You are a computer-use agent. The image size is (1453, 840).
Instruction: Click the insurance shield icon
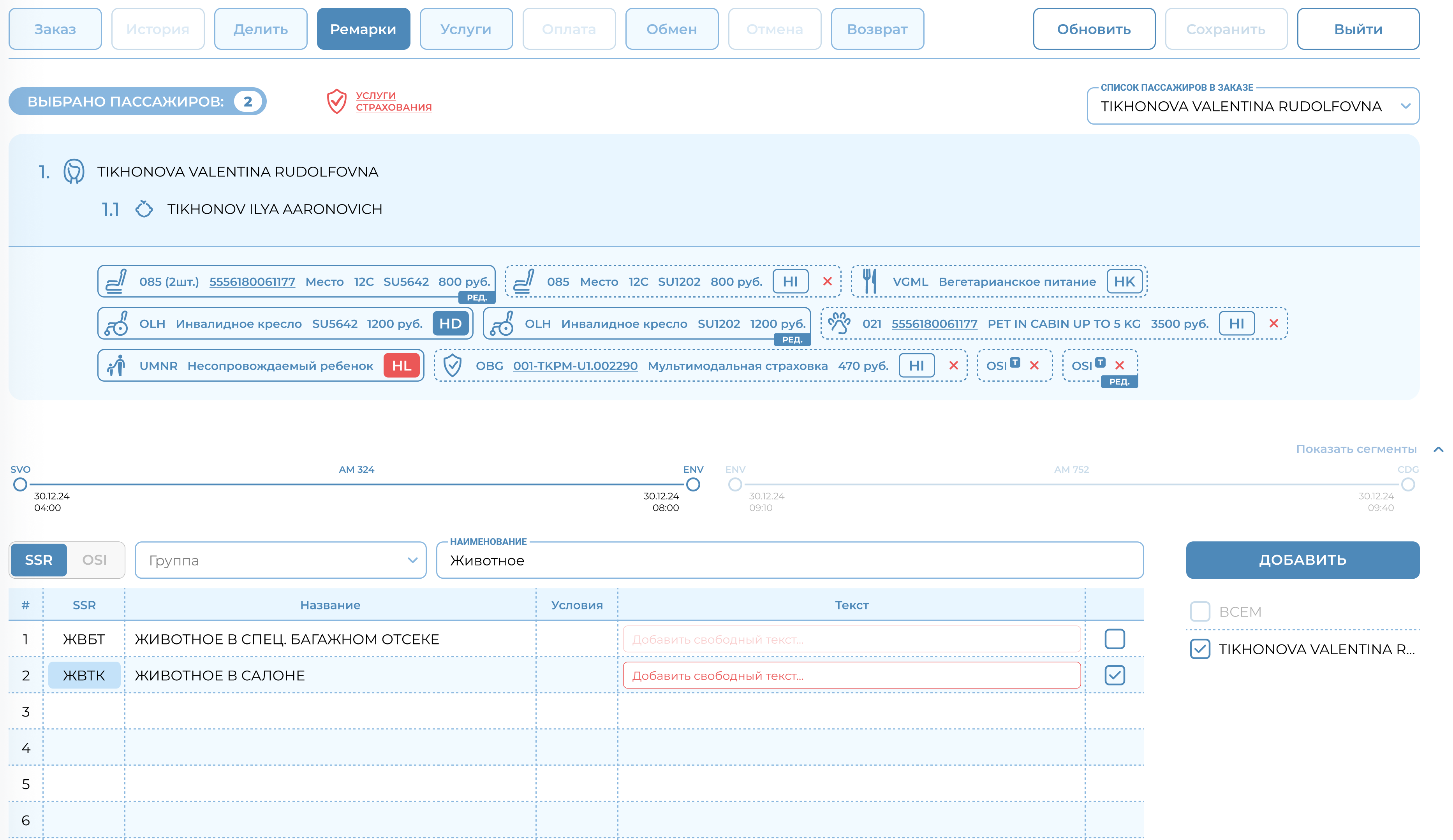click(x=337, y=102)
